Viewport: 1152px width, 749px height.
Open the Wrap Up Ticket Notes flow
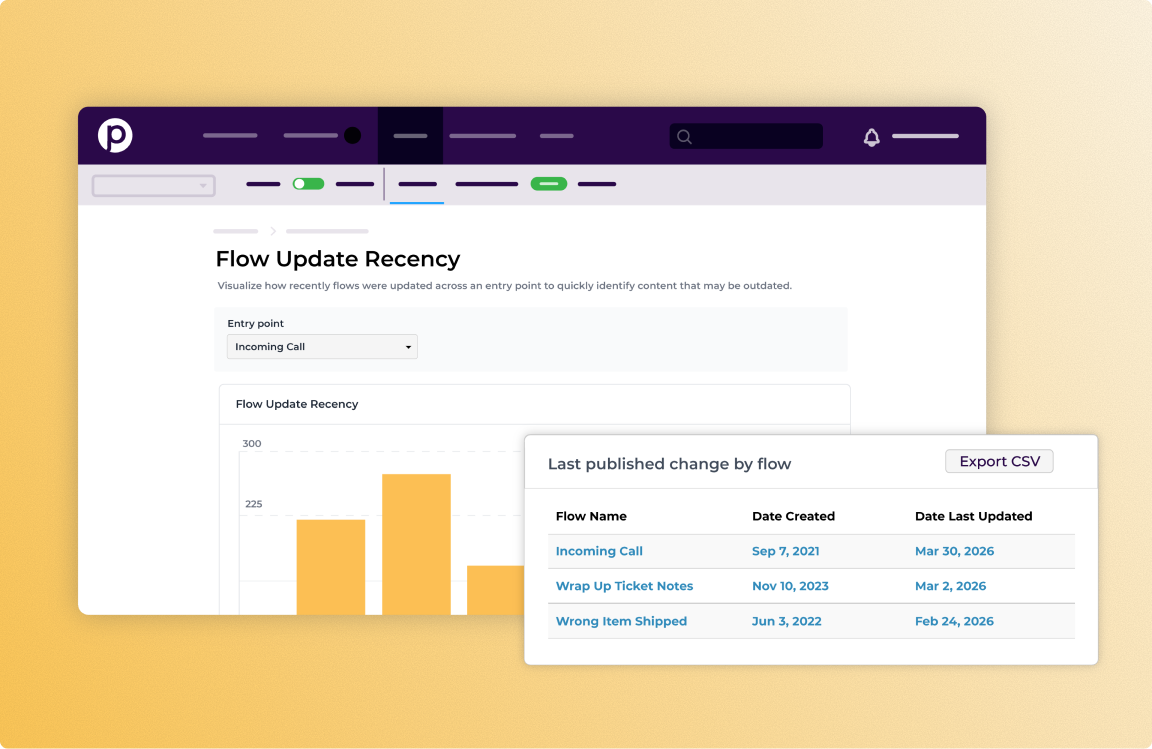pyautogui.click(x=624, y=586)
